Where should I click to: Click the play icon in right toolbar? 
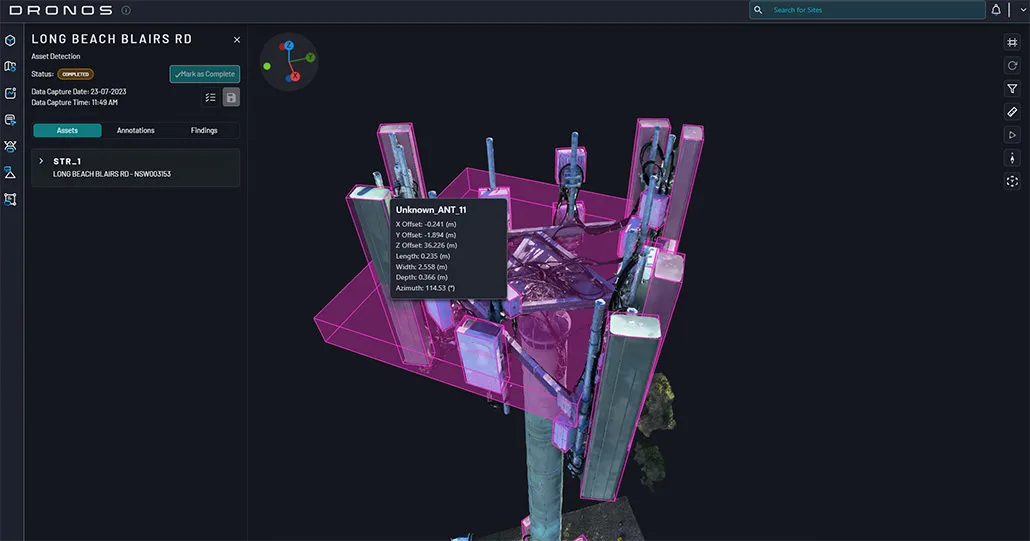[1012, 135]
